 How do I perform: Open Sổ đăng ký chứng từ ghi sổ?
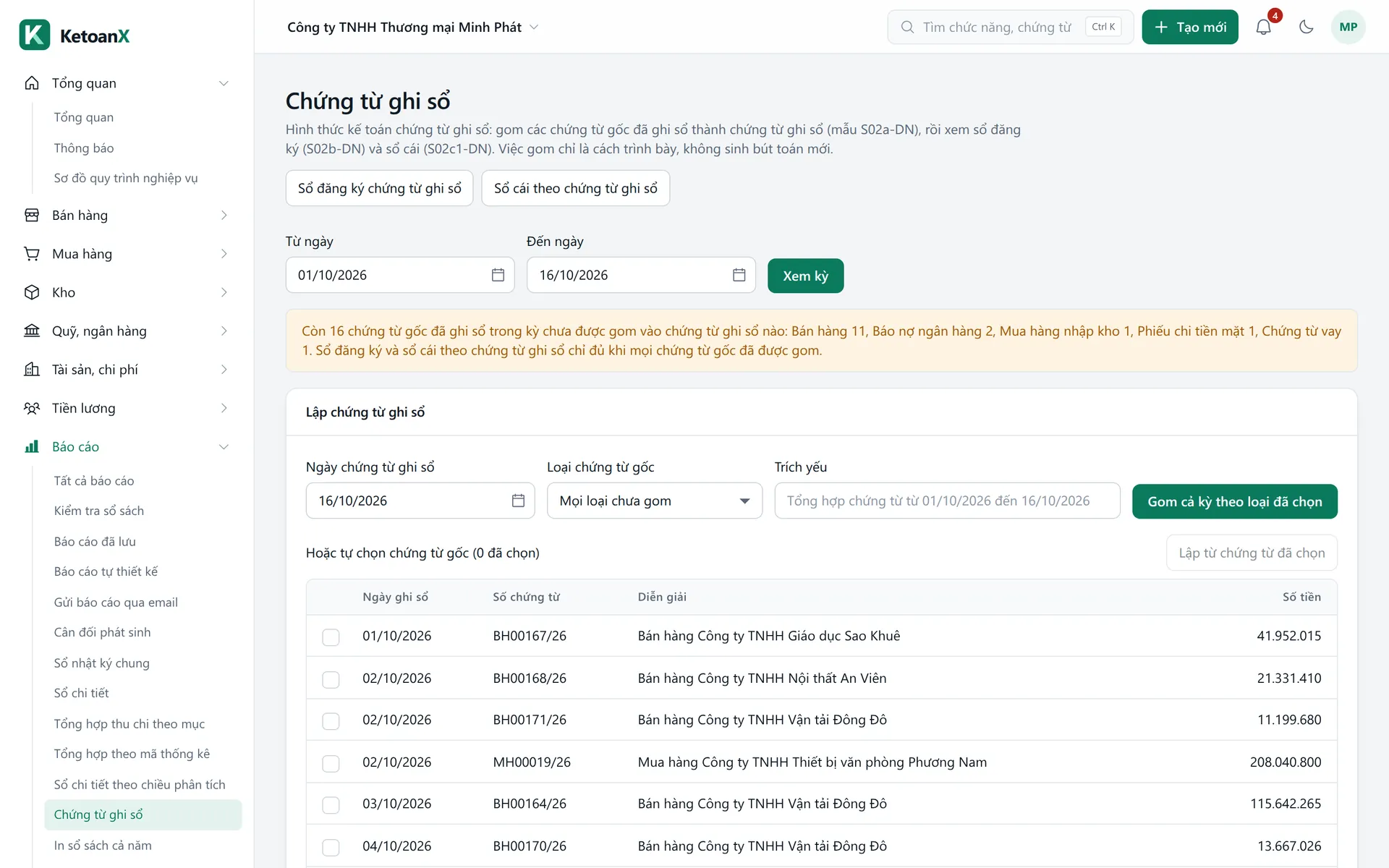379,188
